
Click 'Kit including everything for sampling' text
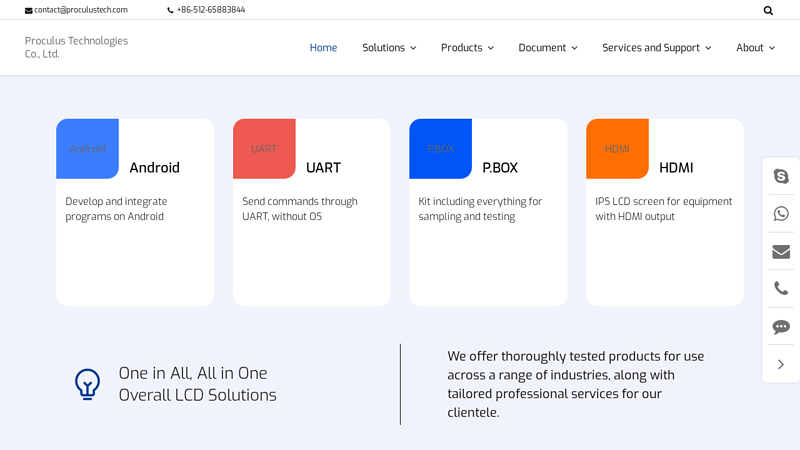click(480, 209)
